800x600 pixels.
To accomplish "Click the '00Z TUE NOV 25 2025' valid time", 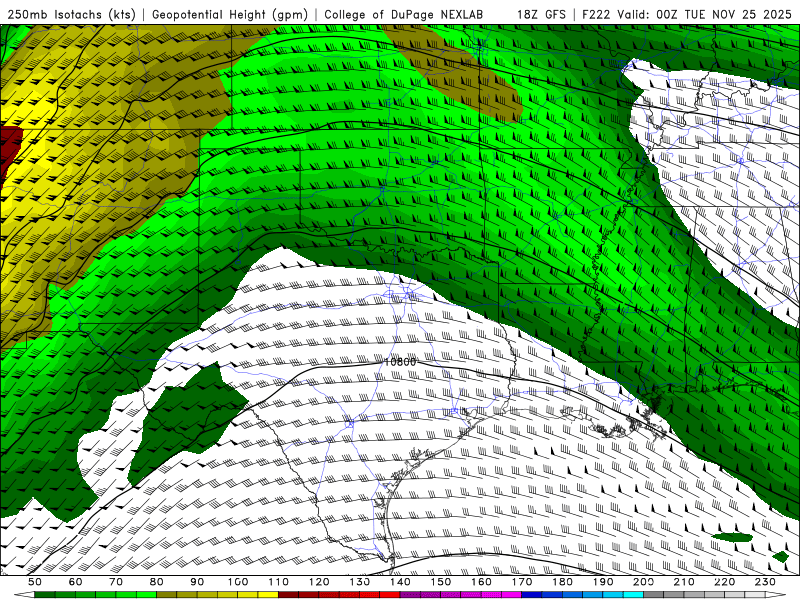I will coord(723,14).
